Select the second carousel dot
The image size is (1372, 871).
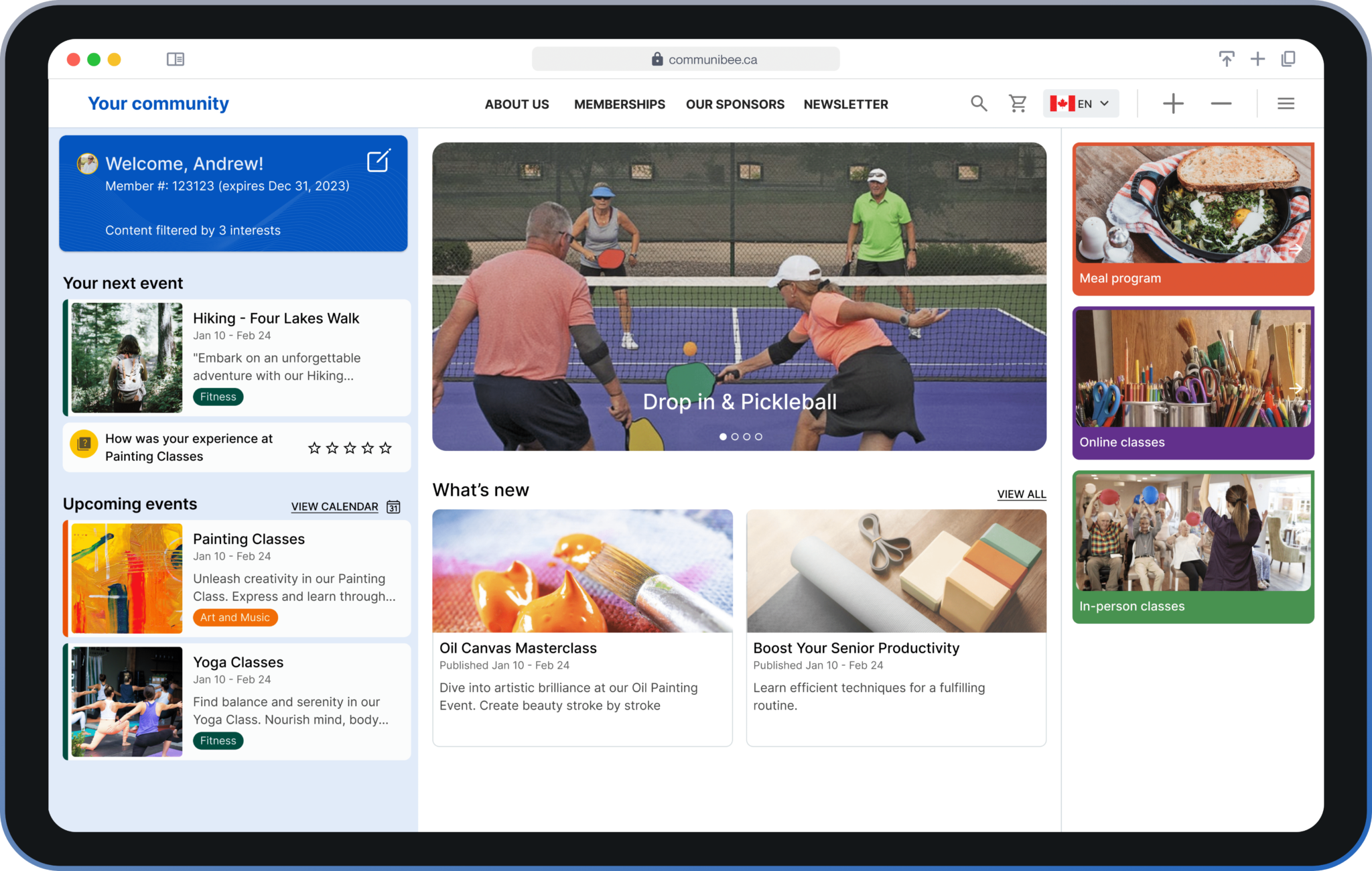point(735,436)
